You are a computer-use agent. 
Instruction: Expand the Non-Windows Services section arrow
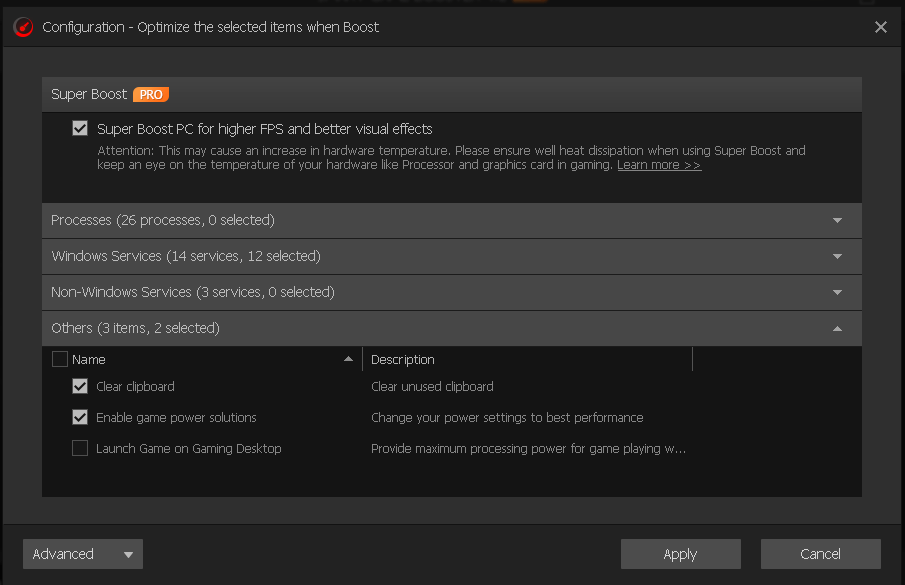coord(837,292)
